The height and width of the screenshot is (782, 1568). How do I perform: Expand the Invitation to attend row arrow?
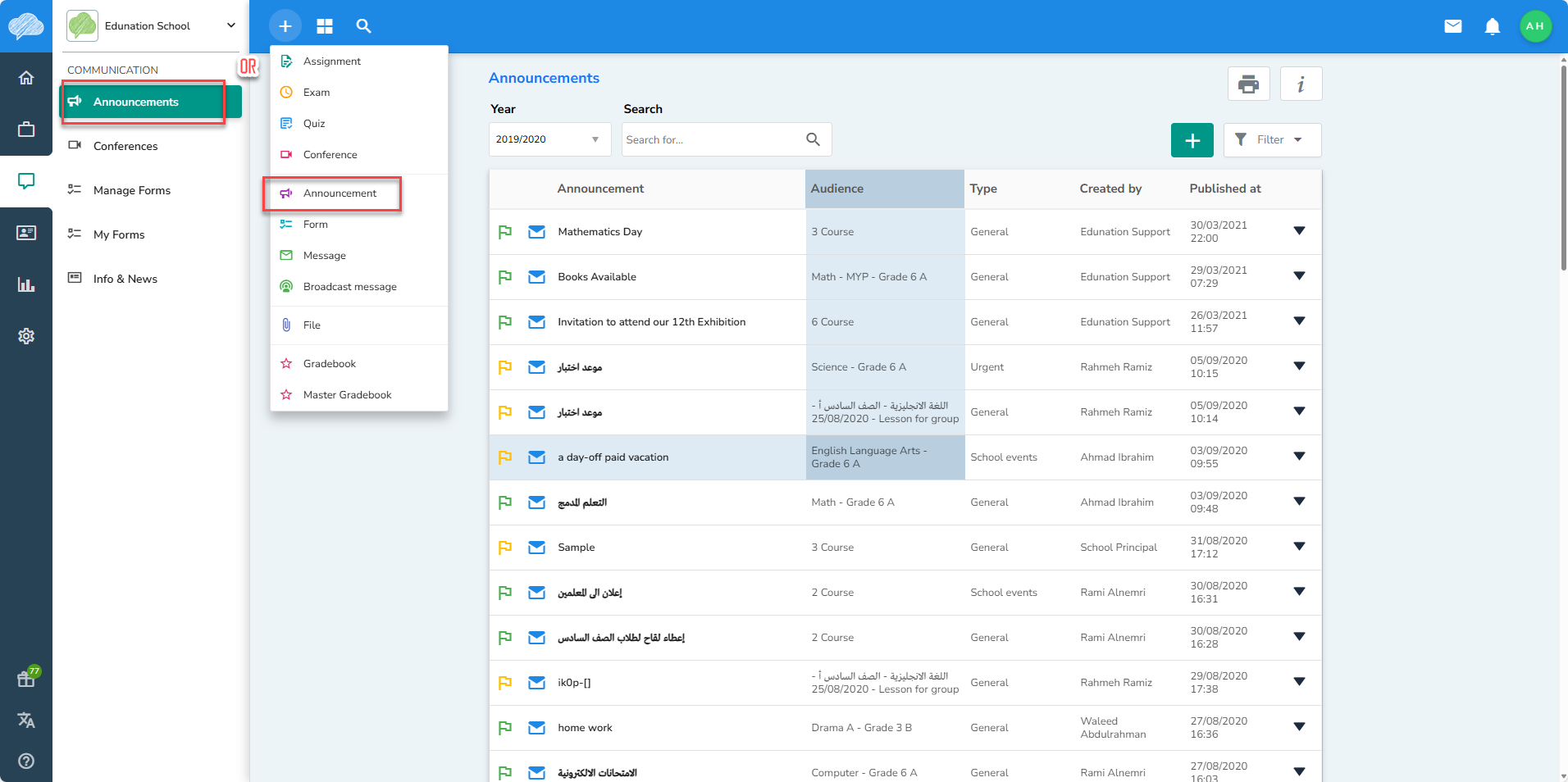tap(1299, 321)
